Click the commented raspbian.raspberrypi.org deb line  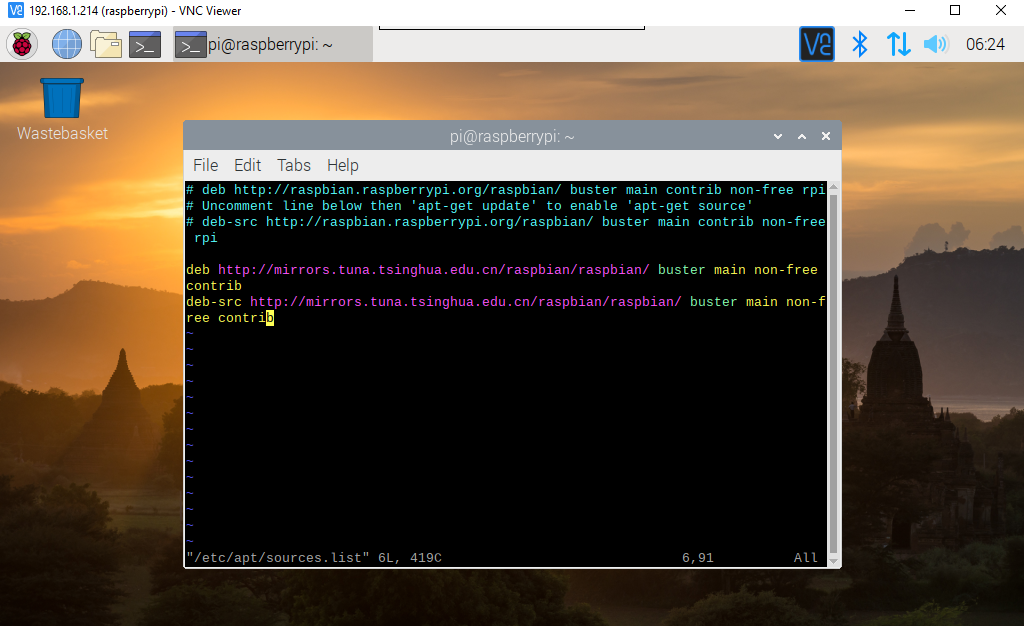click(x=505, y=190)
